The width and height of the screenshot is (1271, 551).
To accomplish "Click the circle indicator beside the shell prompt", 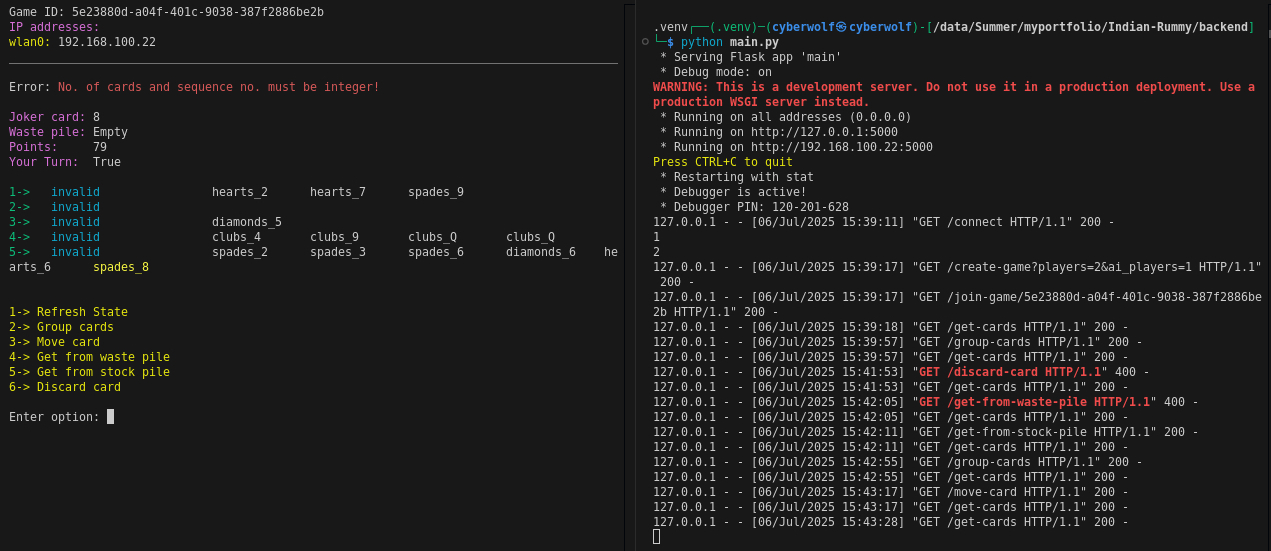I will (645, 42).
